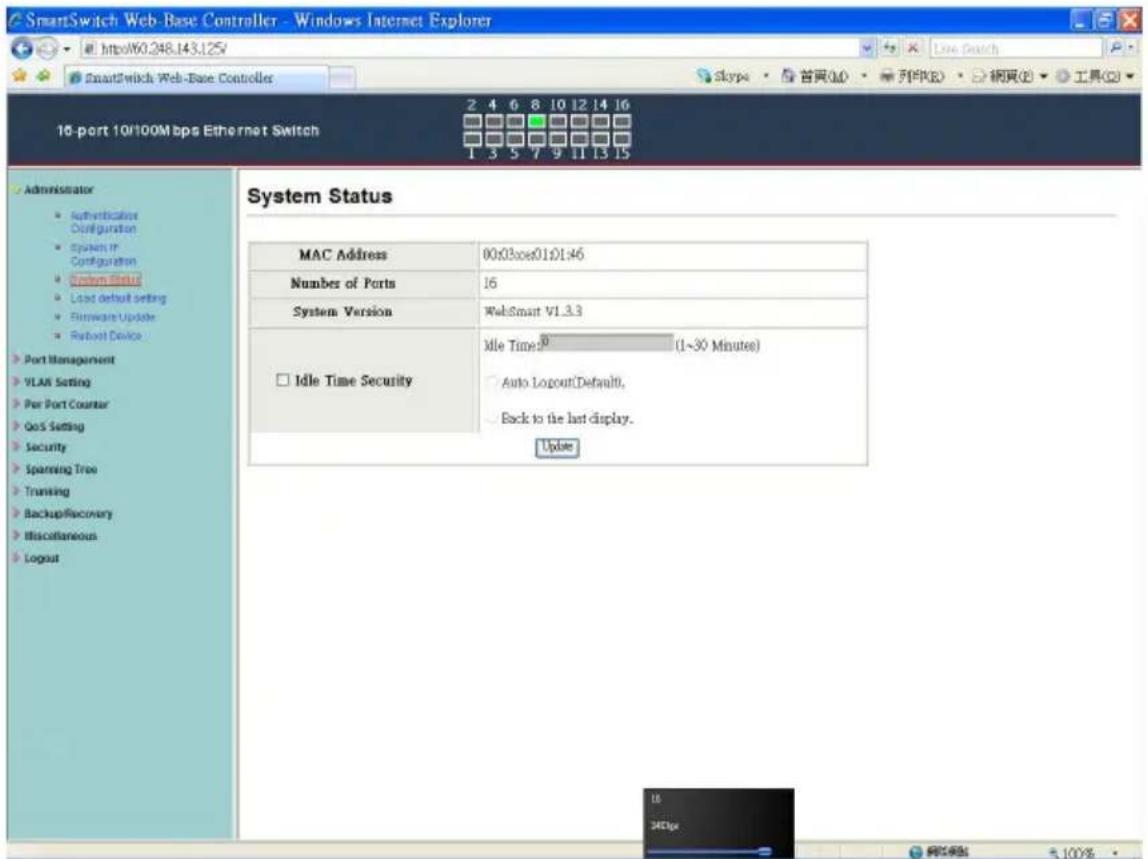1148x859 pixels.
Task: Click the port 4 indicator icon
Action: (493, 122)
